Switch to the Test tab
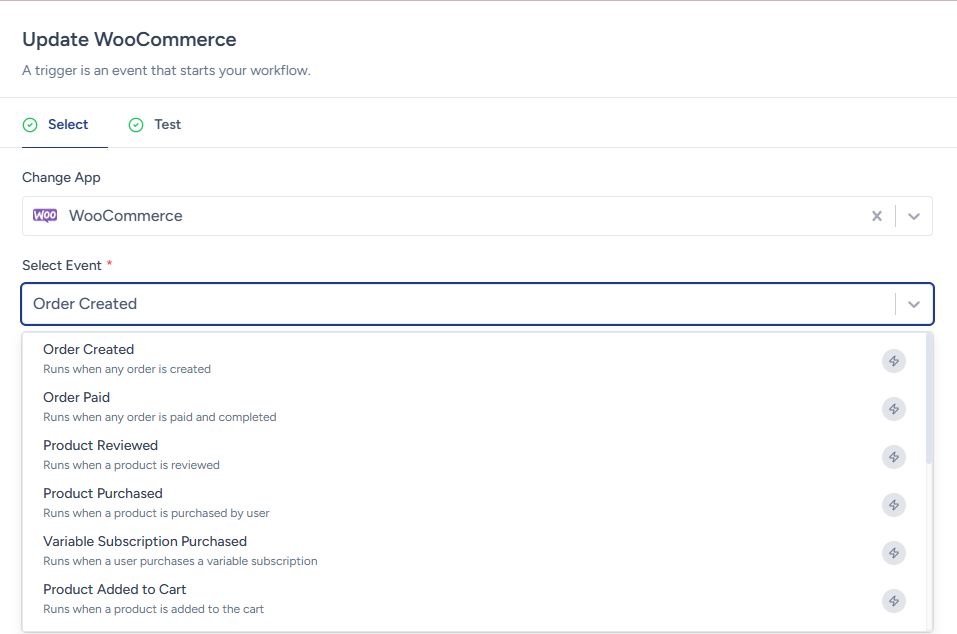This screenshot has height=634, width=957. (167, 125)
